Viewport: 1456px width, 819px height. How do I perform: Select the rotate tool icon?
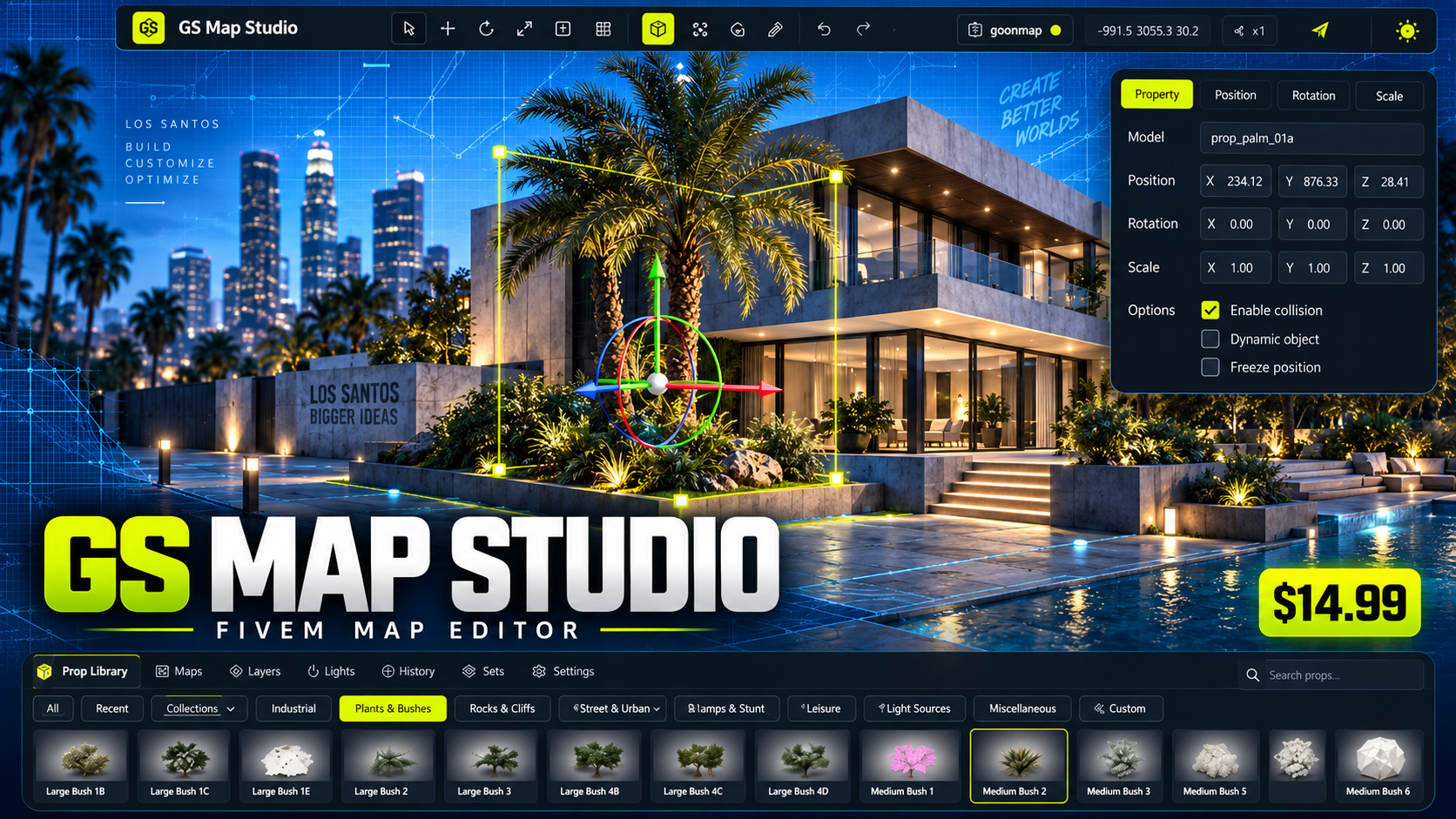pyautogui.click(x=486, y=30)
